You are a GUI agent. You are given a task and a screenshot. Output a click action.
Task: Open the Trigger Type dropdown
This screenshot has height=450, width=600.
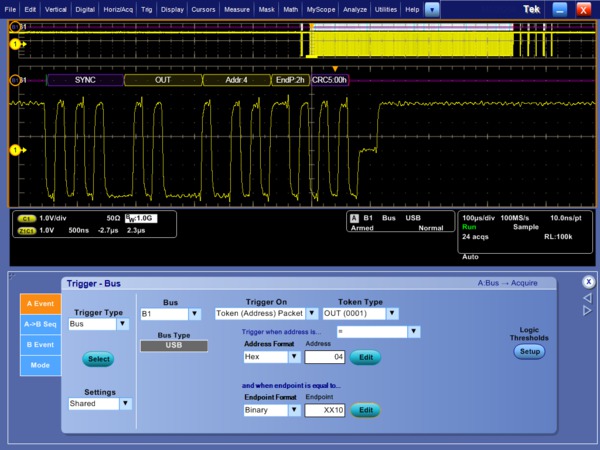pyautogui.click(x=99, y=324)
